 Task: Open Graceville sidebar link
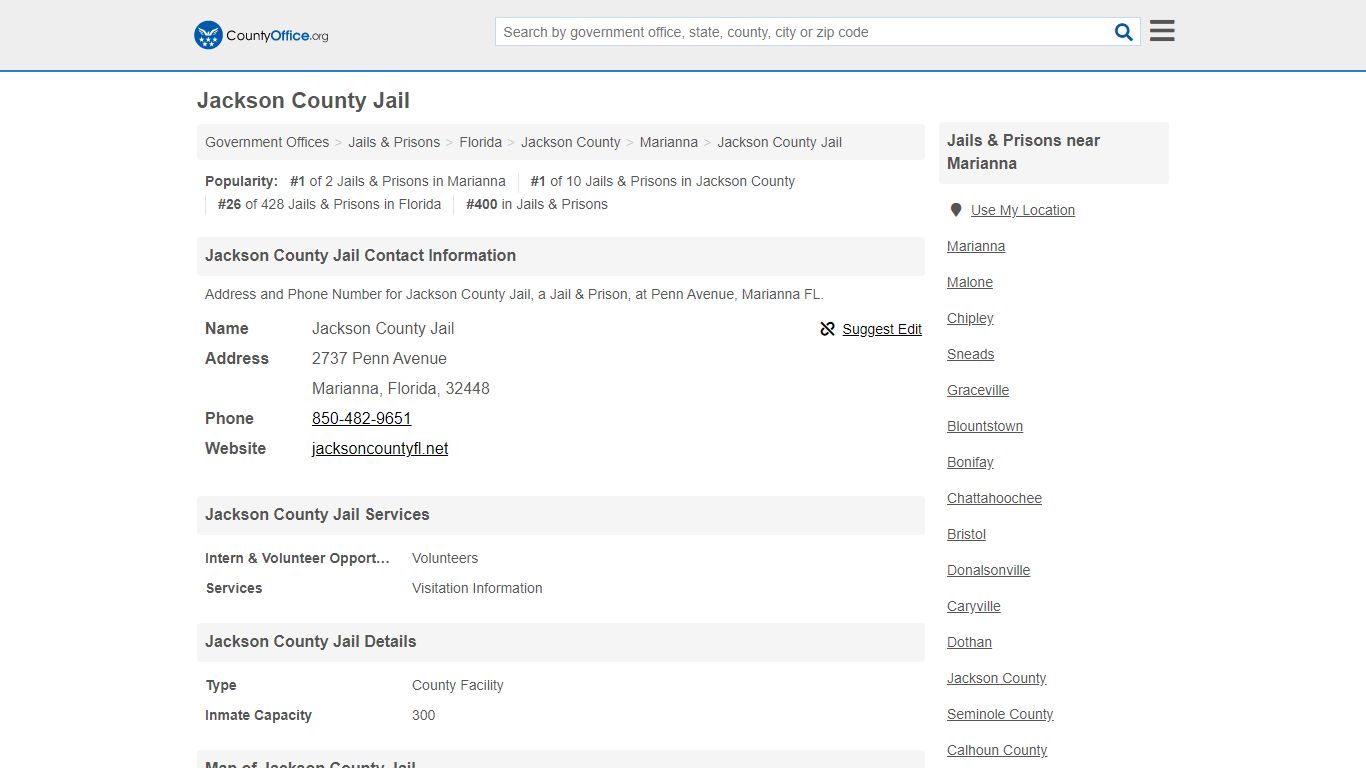point(978,390)
